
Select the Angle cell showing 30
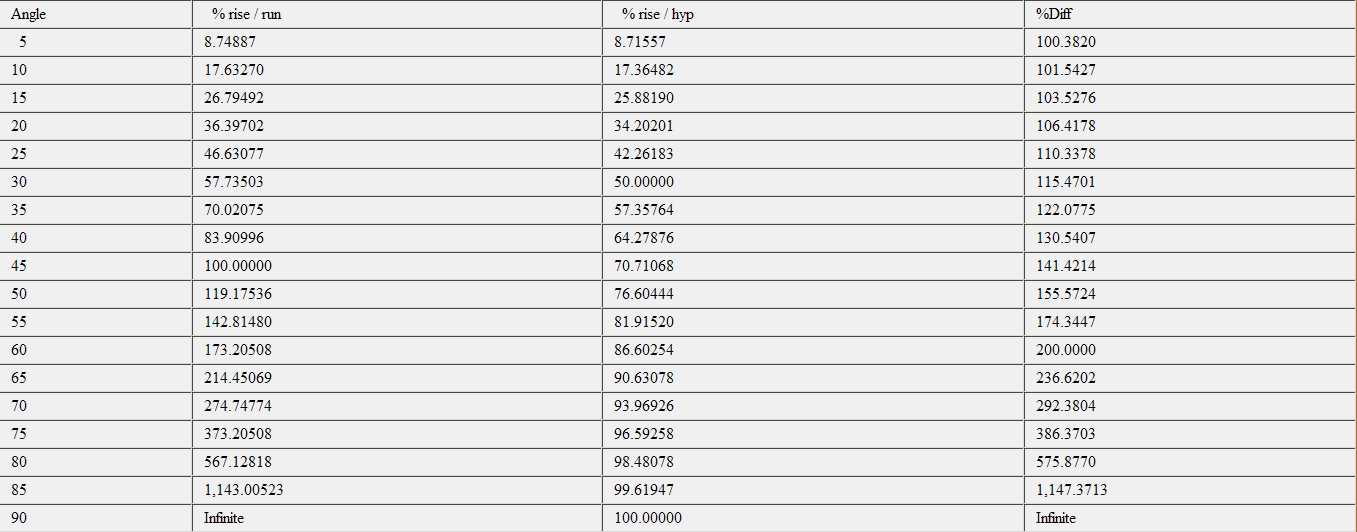point(96,182)
